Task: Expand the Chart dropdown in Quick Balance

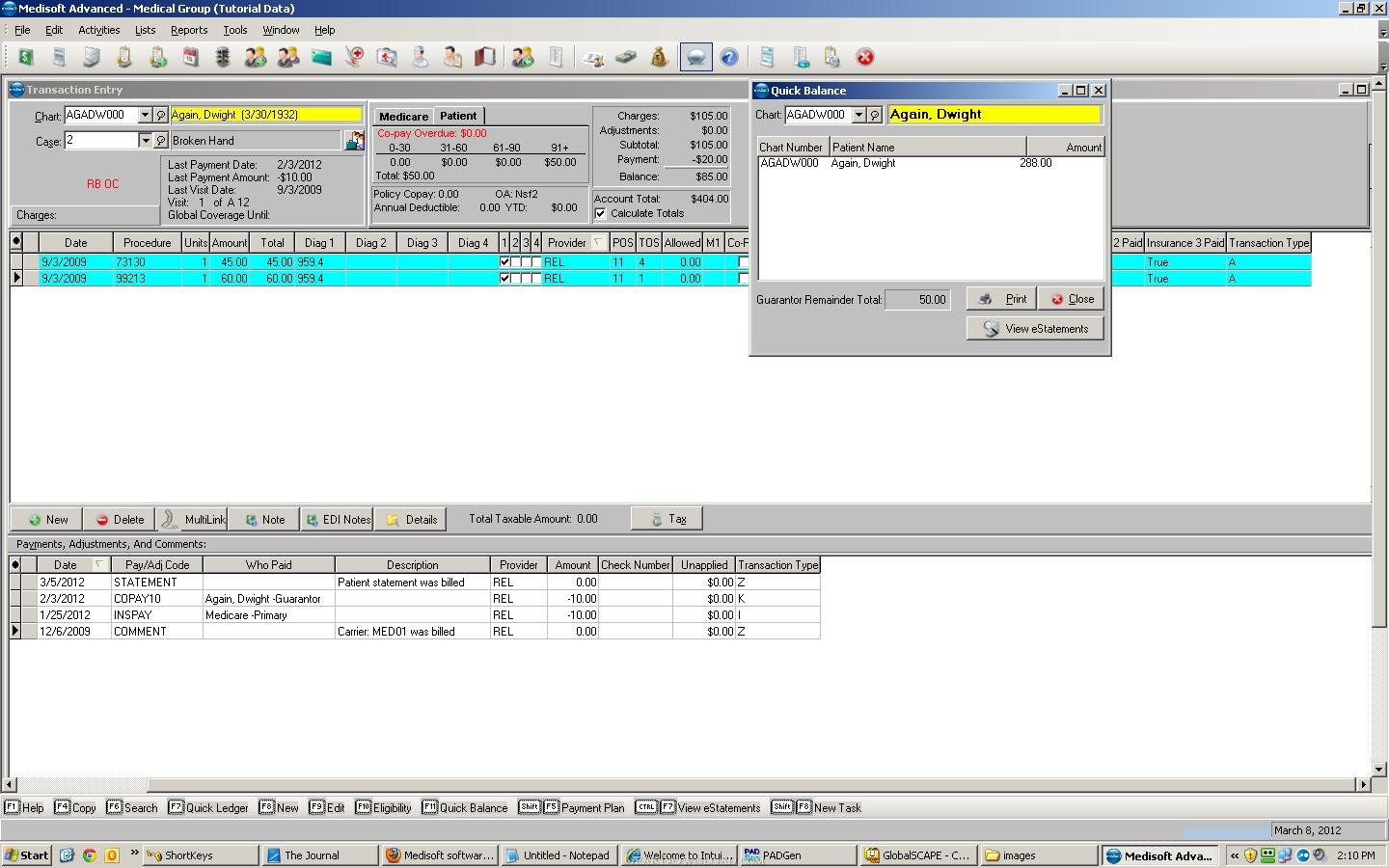Action: (858, 115)
